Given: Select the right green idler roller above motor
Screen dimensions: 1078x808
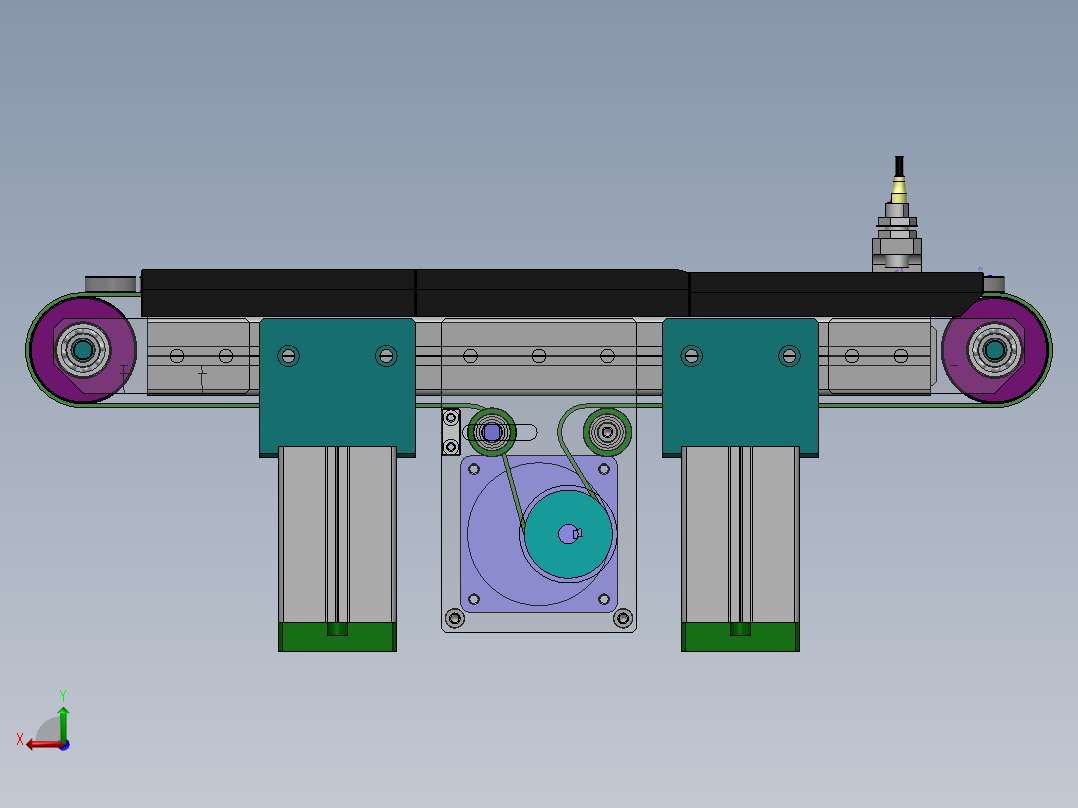Looking at the screenshot, I should pos(607,432).
